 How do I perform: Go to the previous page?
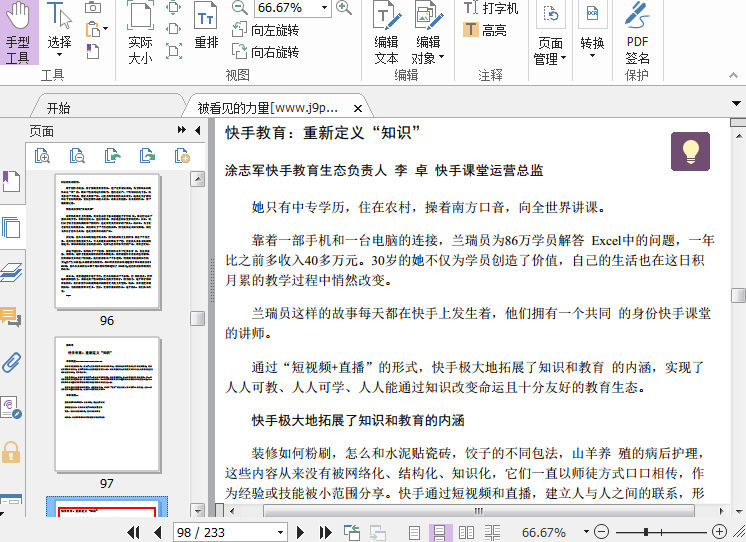pos(158,532)
